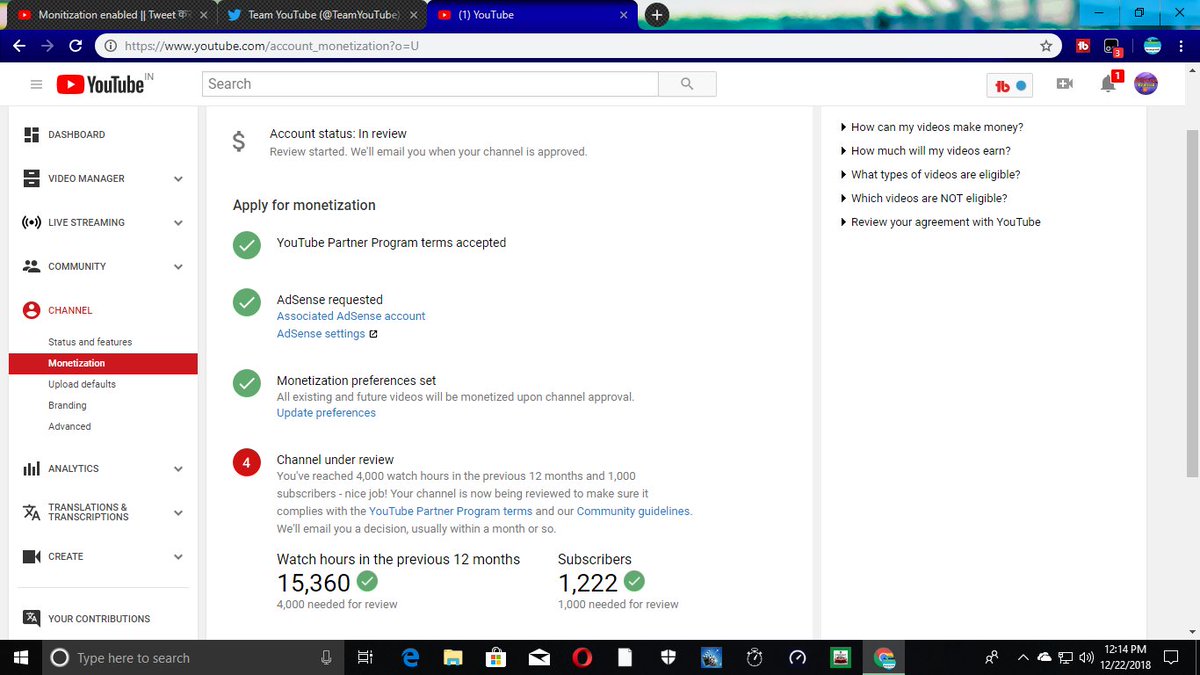Open a new browser tab
Image resolution: width=1200 pixels, height=675 pixels.
(657, 15)
